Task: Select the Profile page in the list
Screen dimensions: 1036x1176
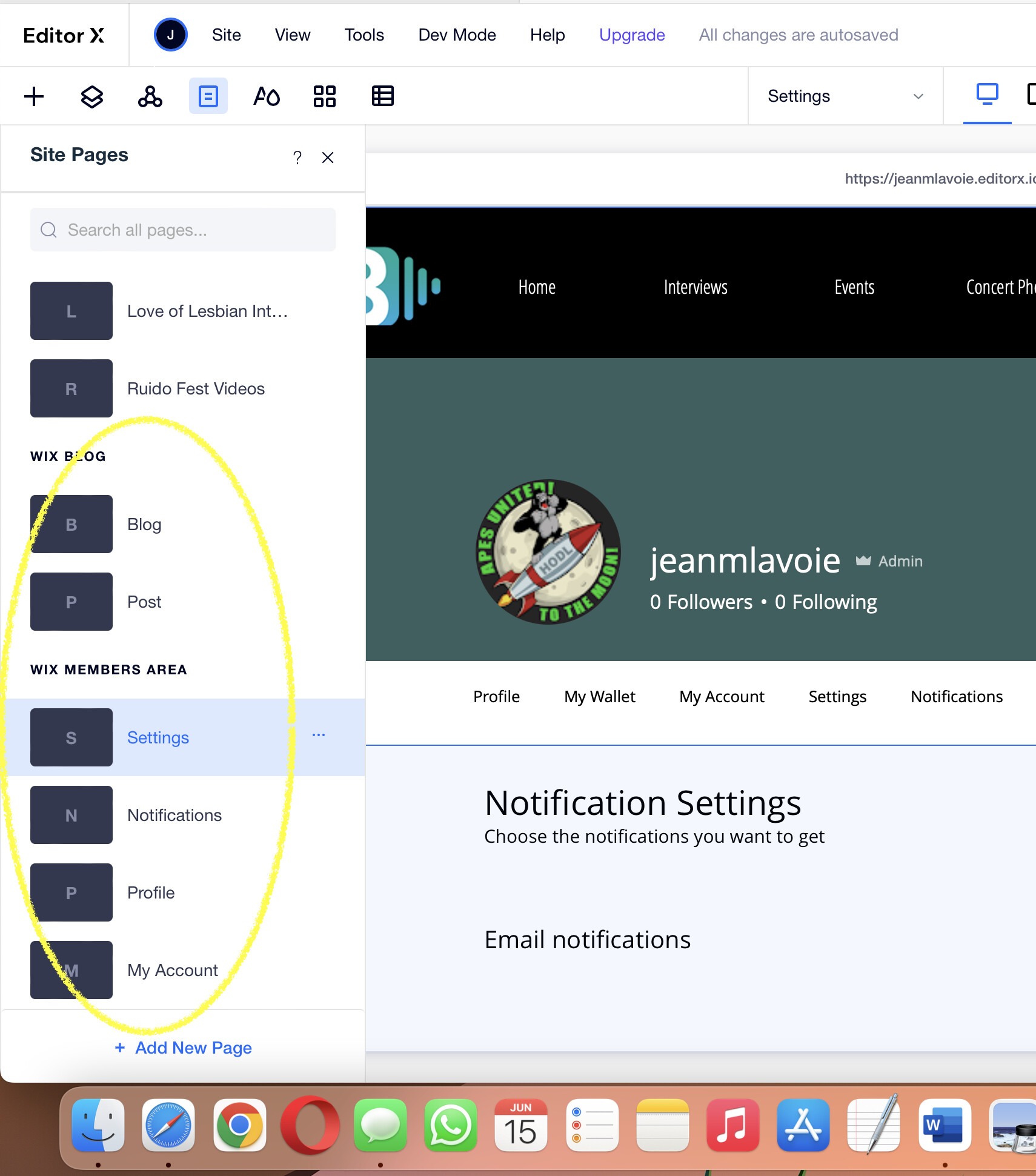Action: coord(183,892)
